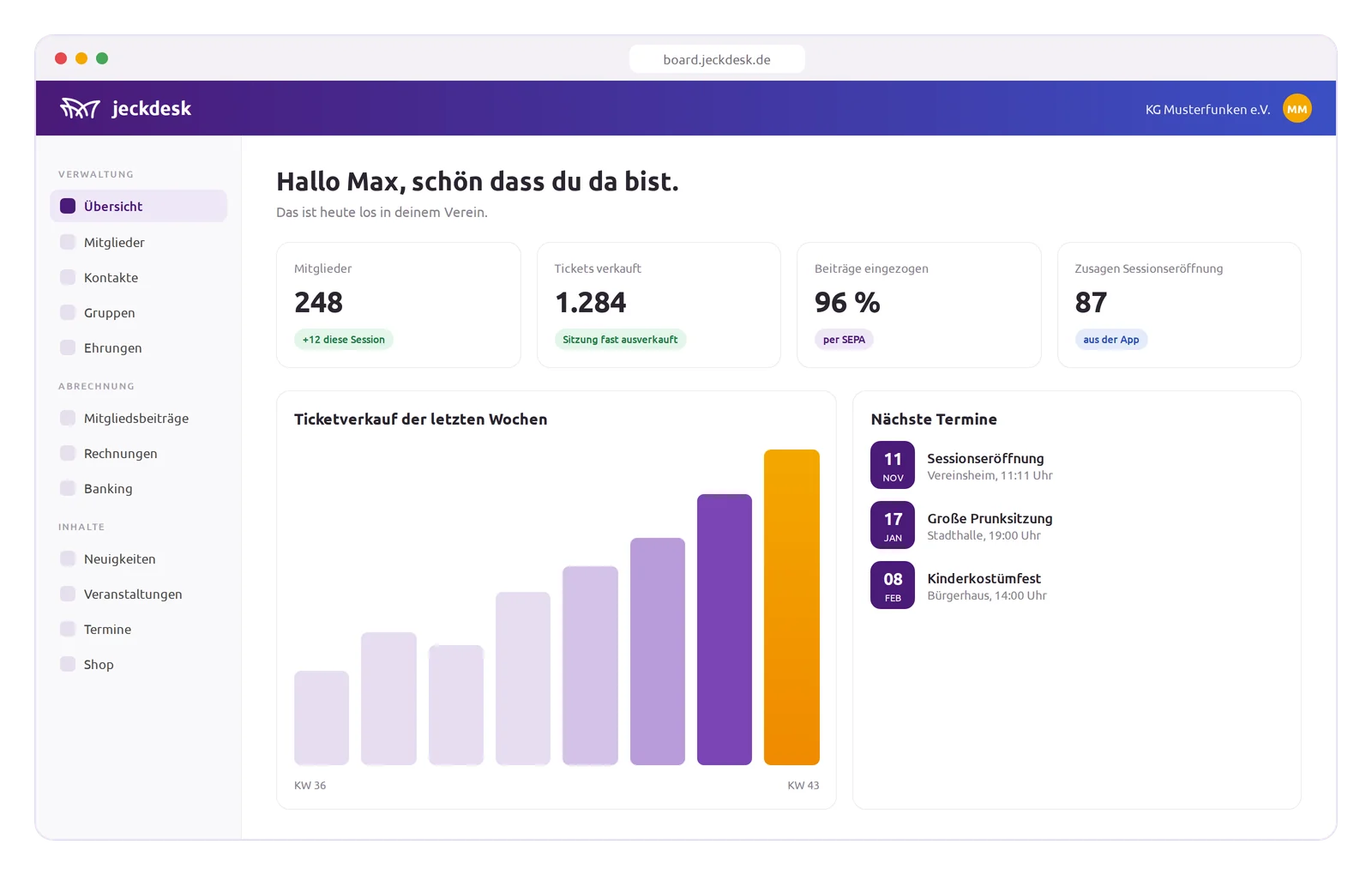Click the 248 Mitglieder value
This screenshot has height=875, width=1372.
point(318,302)
